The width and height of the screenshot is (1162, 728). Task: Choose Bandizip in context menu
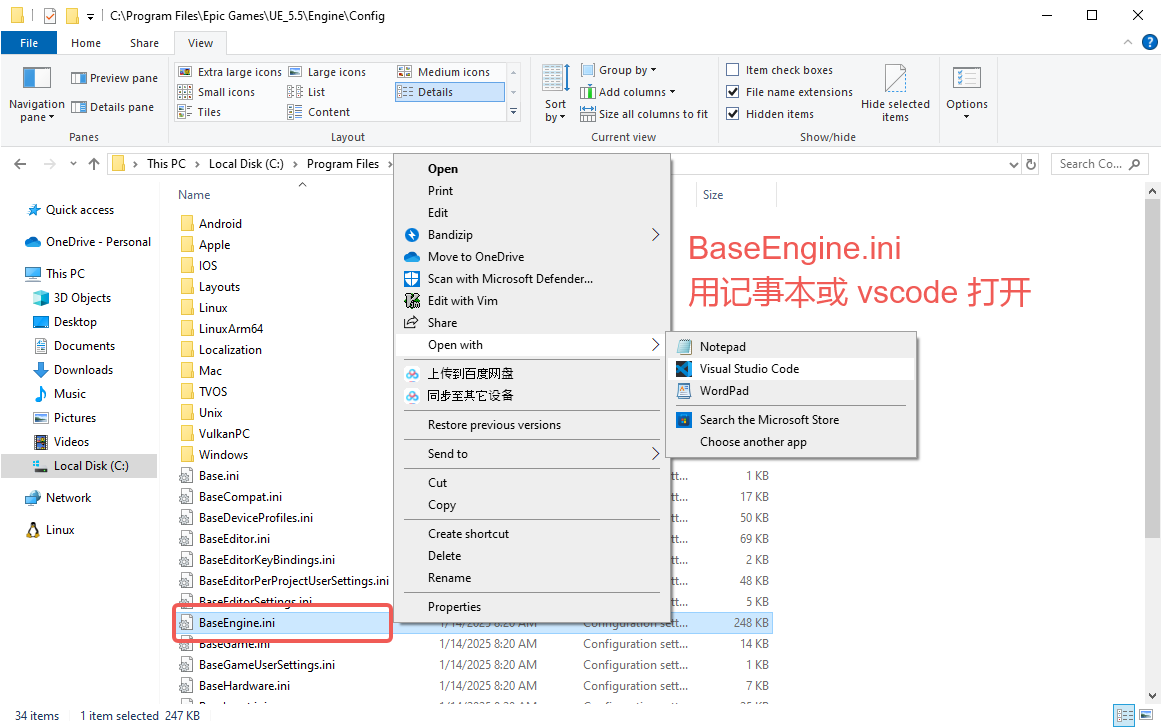532,235
